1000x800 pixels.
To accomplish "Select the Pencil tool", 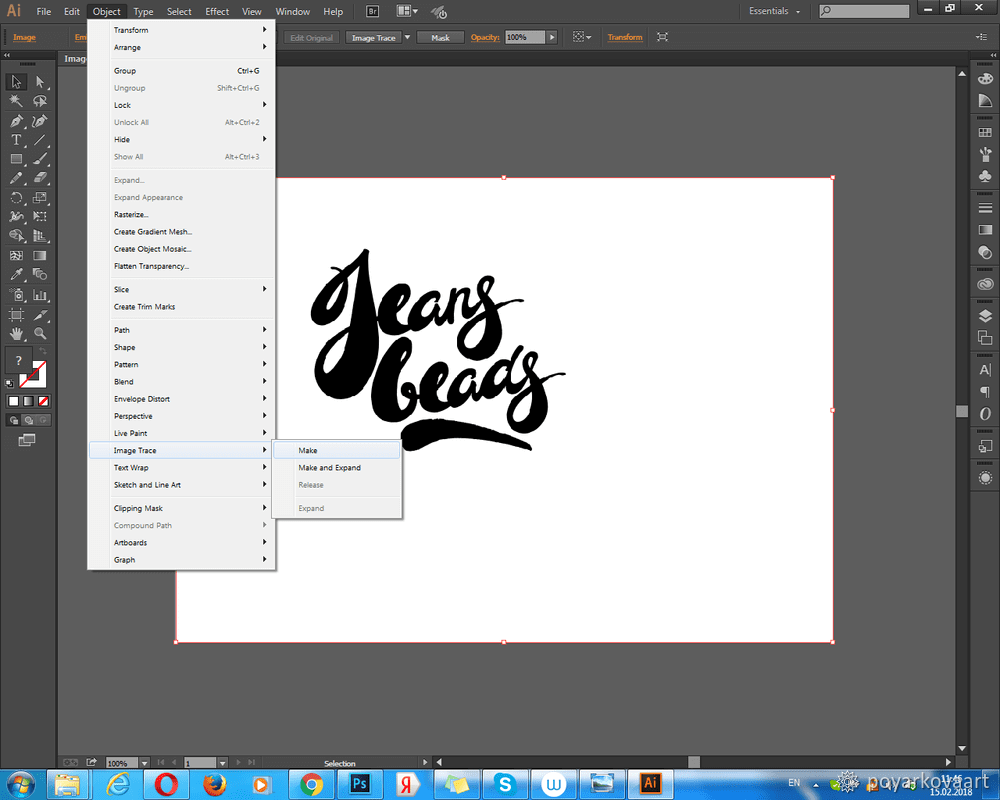I will [x=17, y=178].
